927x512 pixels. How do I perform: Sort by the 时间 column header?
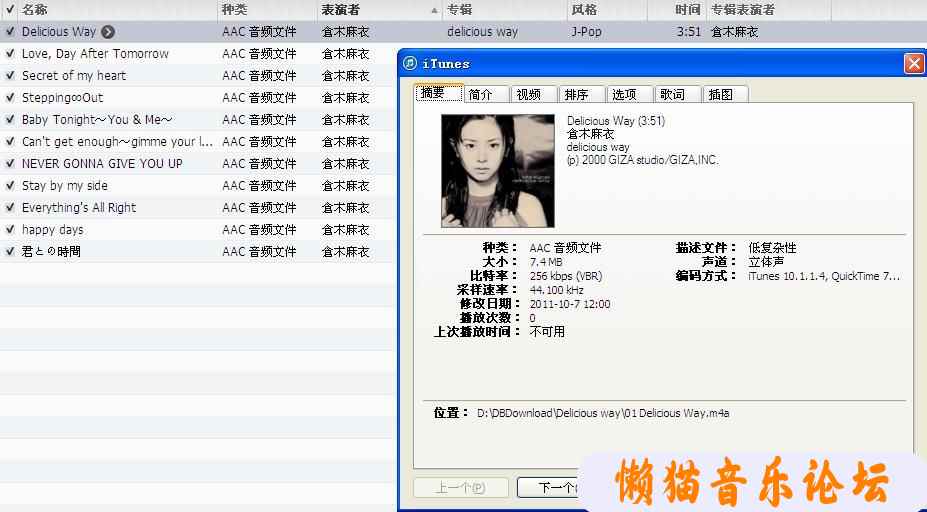676,10
